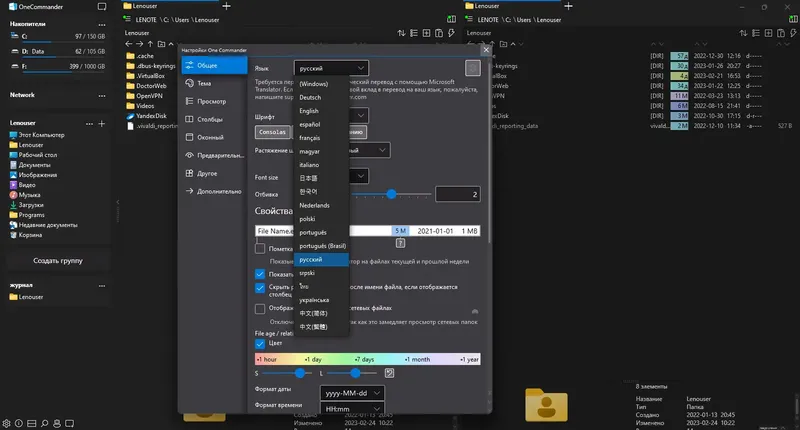Add new tab in left pane

(227, 6)
